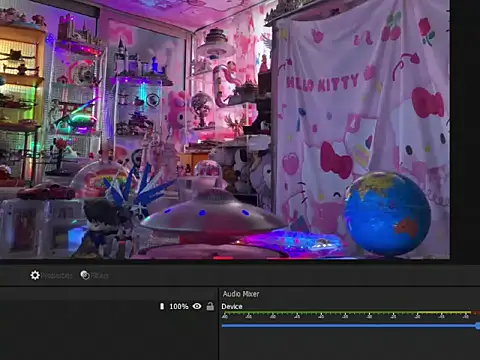Viewport: 480px width, 360px height.
Task: Toggle source visibility with the eye icon
Action: [197, 306]
